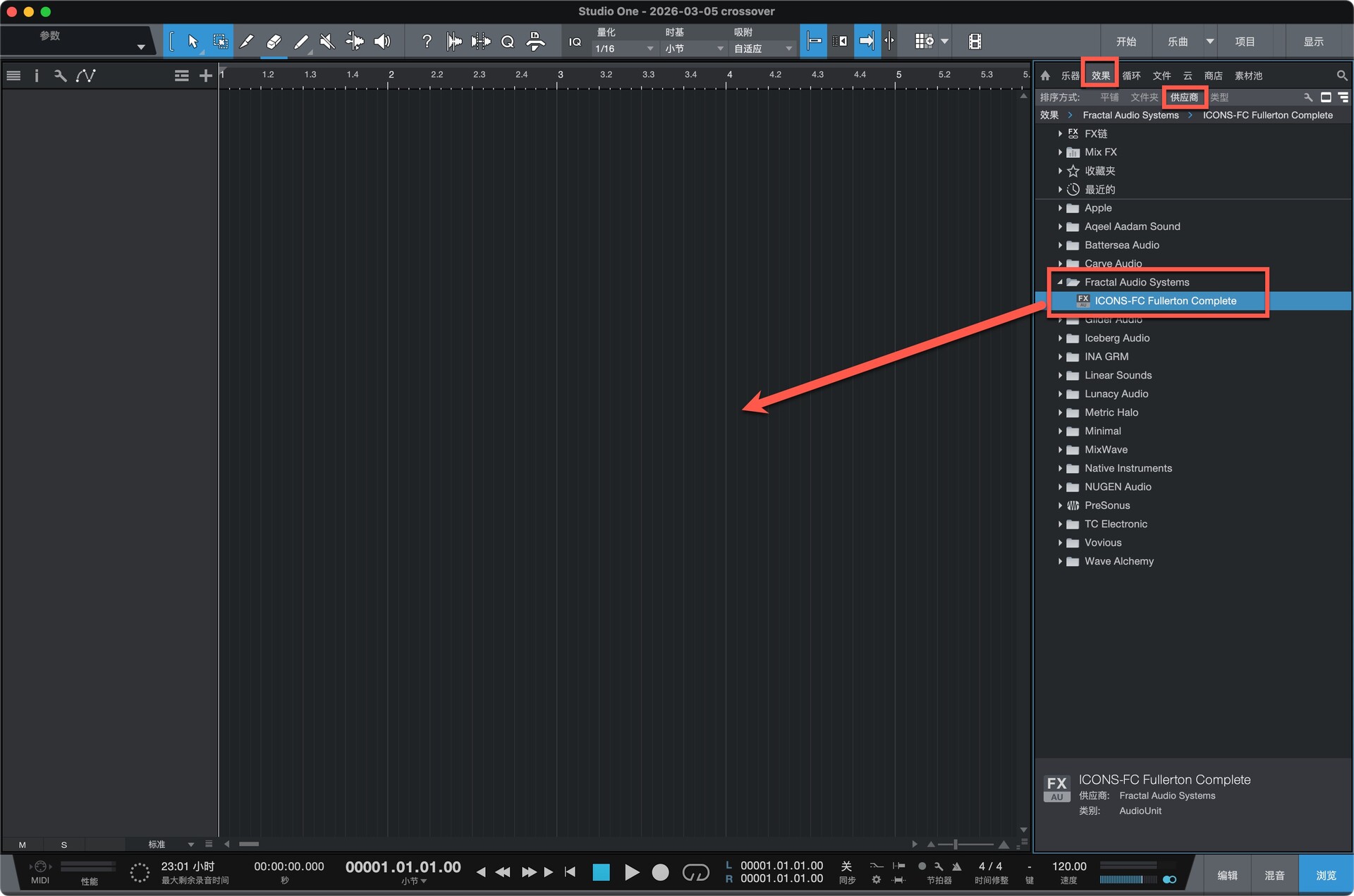Adjust the timeline horizontal zoom slider
The image size is (1354, 896).
point(956,844)
